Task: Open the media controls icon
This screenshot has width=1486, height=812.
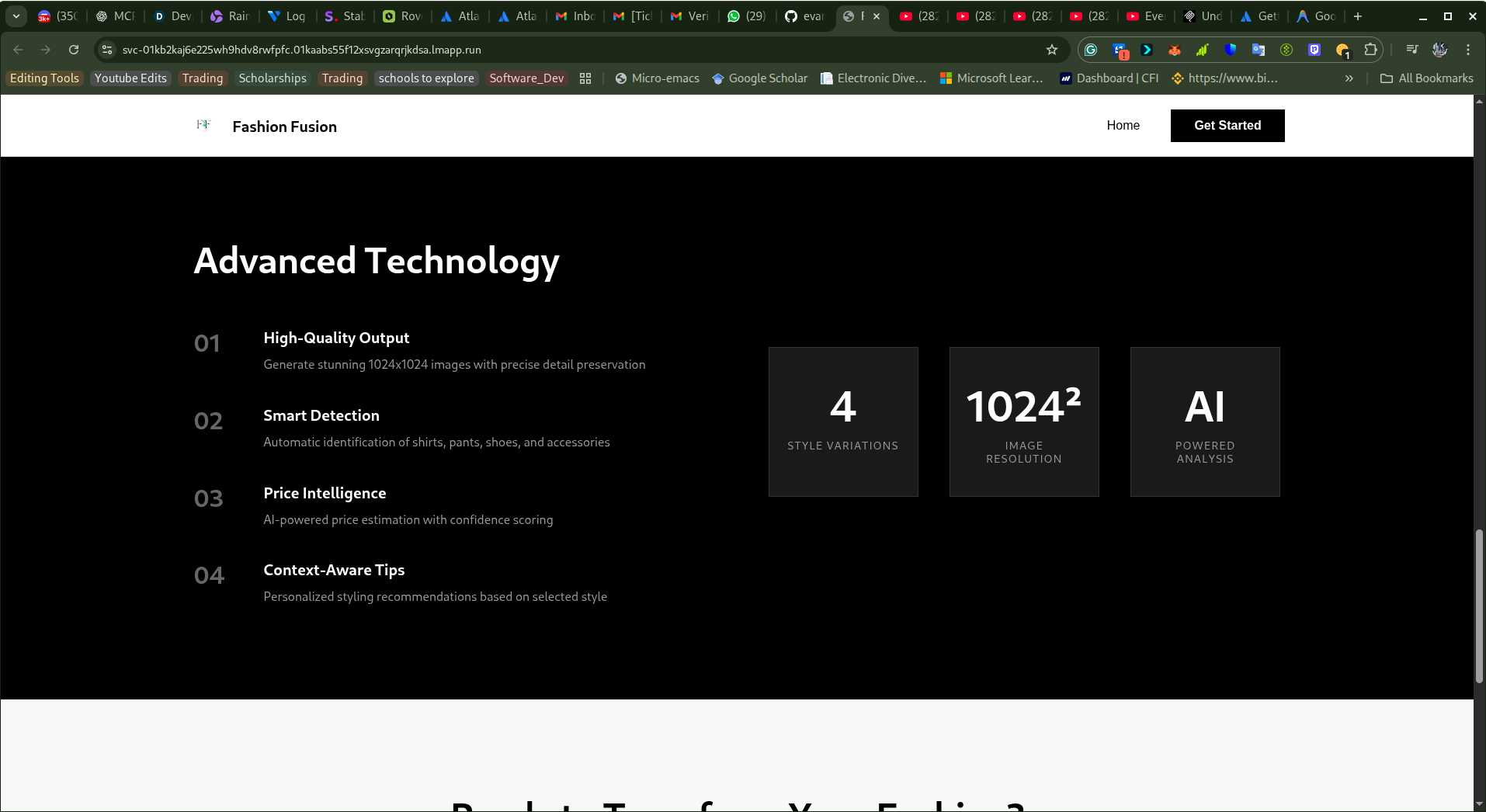Action: coord(1412,50)
